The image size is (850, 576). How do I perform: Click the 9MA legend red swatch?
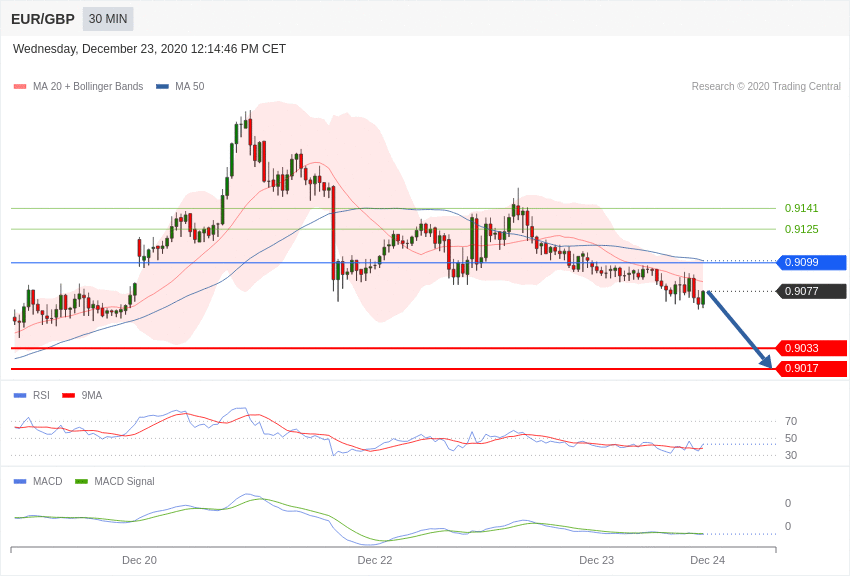[x=69, y=396]
